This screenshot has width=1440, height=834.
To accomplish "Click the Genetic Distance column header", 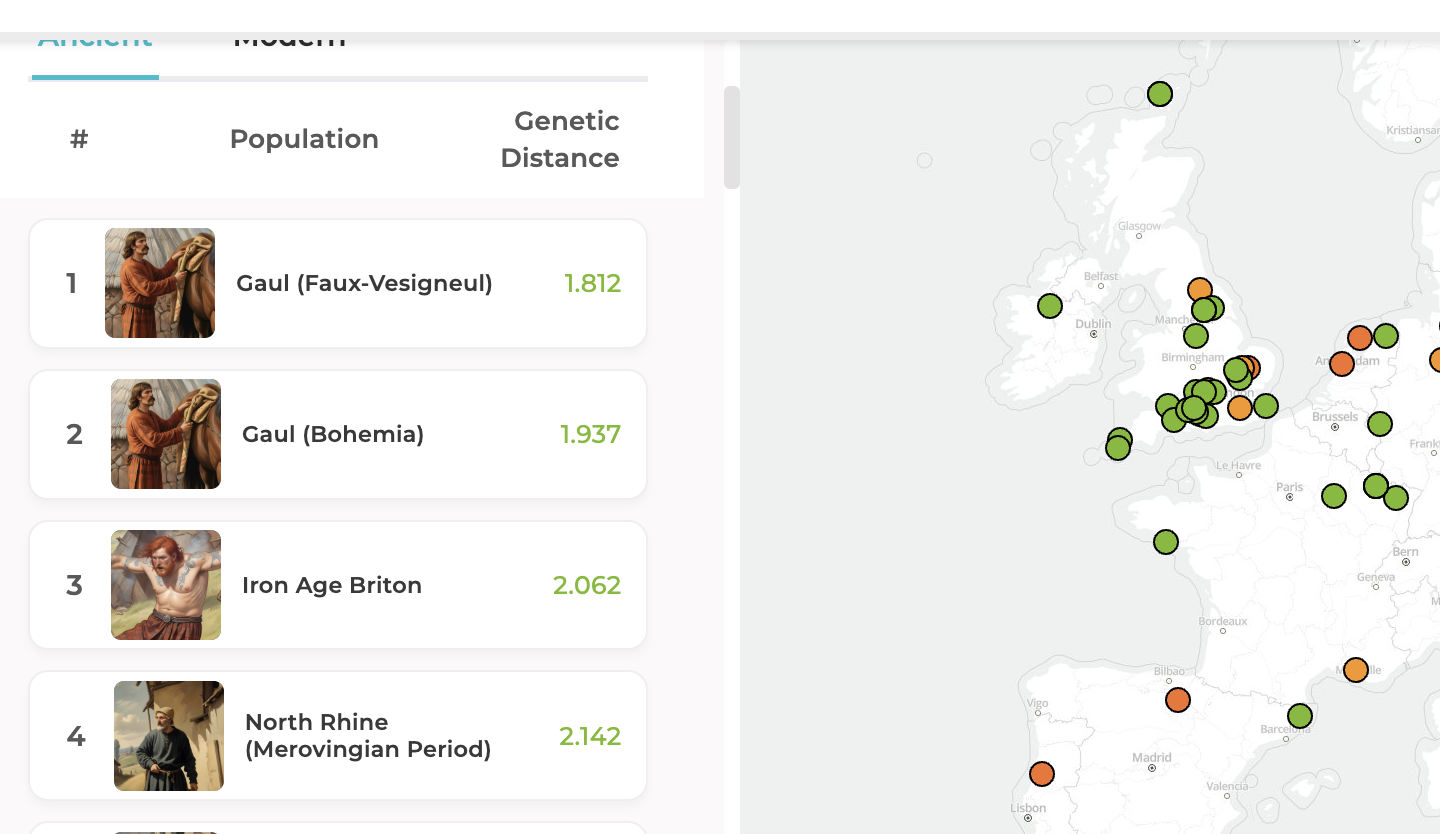I will (x=559, y=139).
